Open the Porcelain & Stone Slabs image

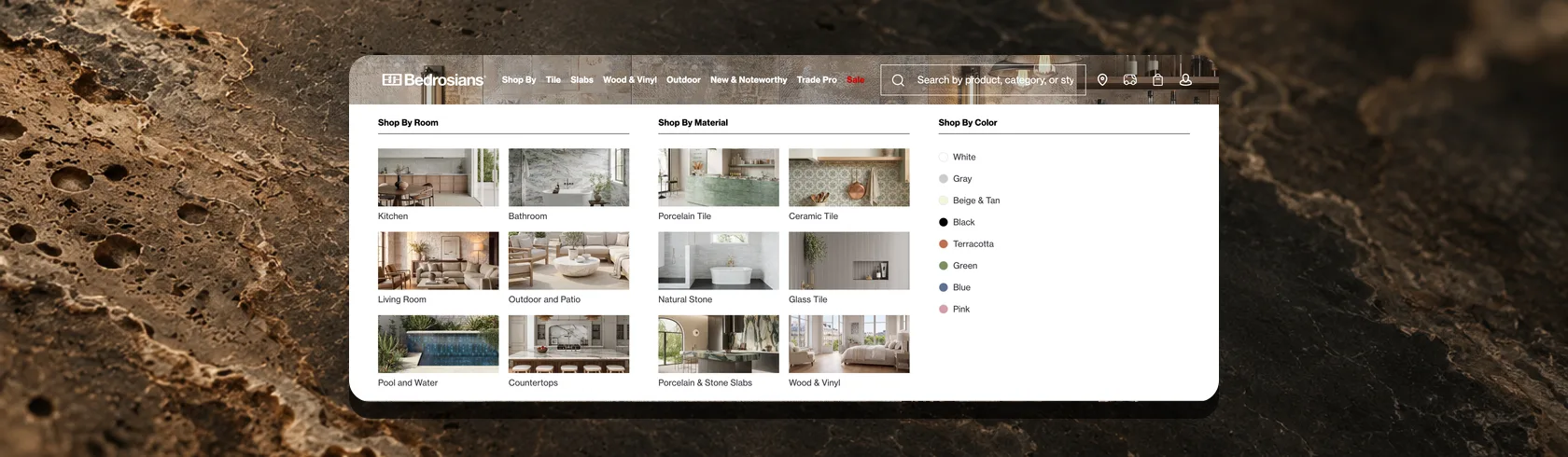click(x=719, y=344)
